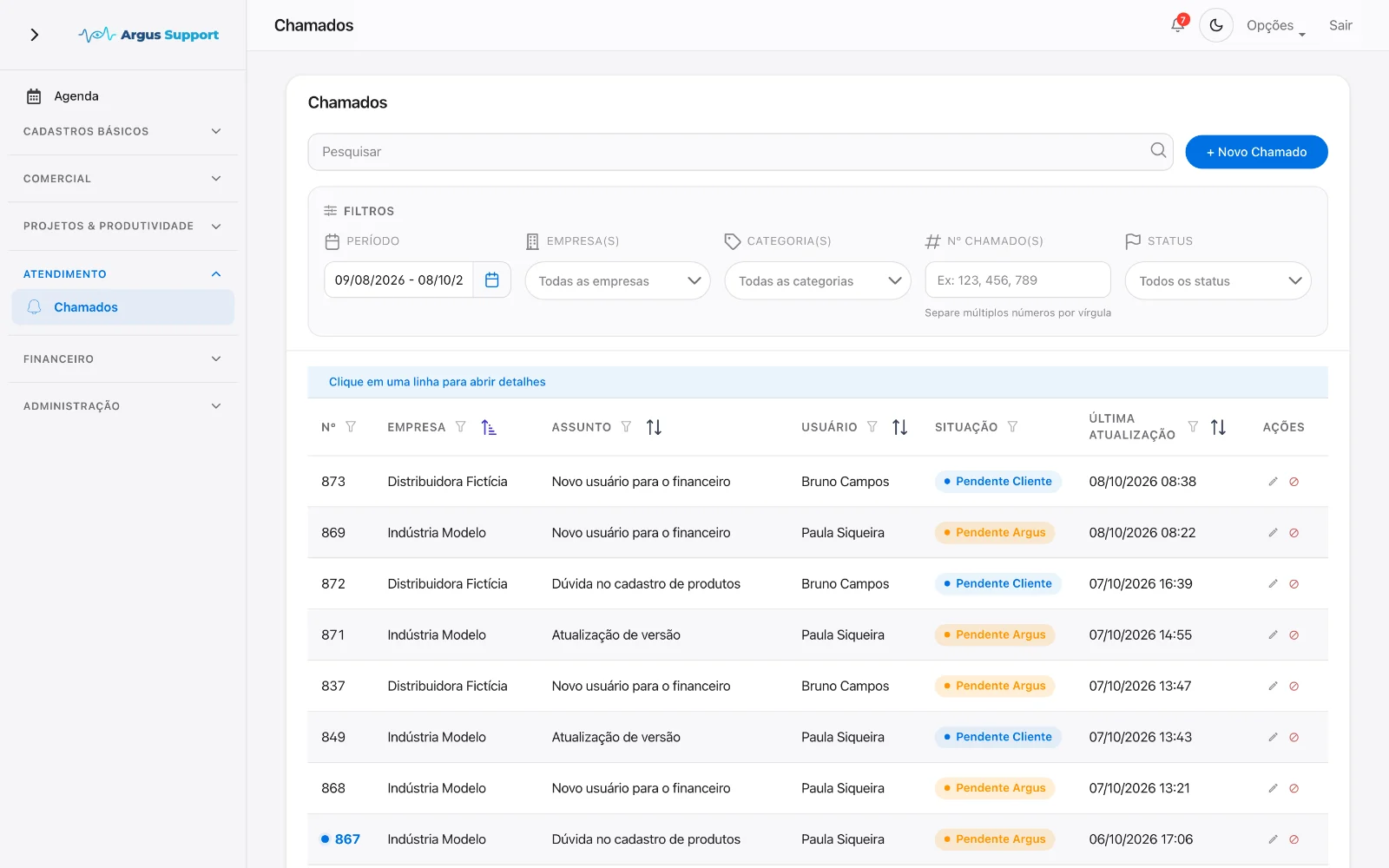1389x868 pixels.
Task: Sort the Assunto column
Action: click(x=654, y=427)
